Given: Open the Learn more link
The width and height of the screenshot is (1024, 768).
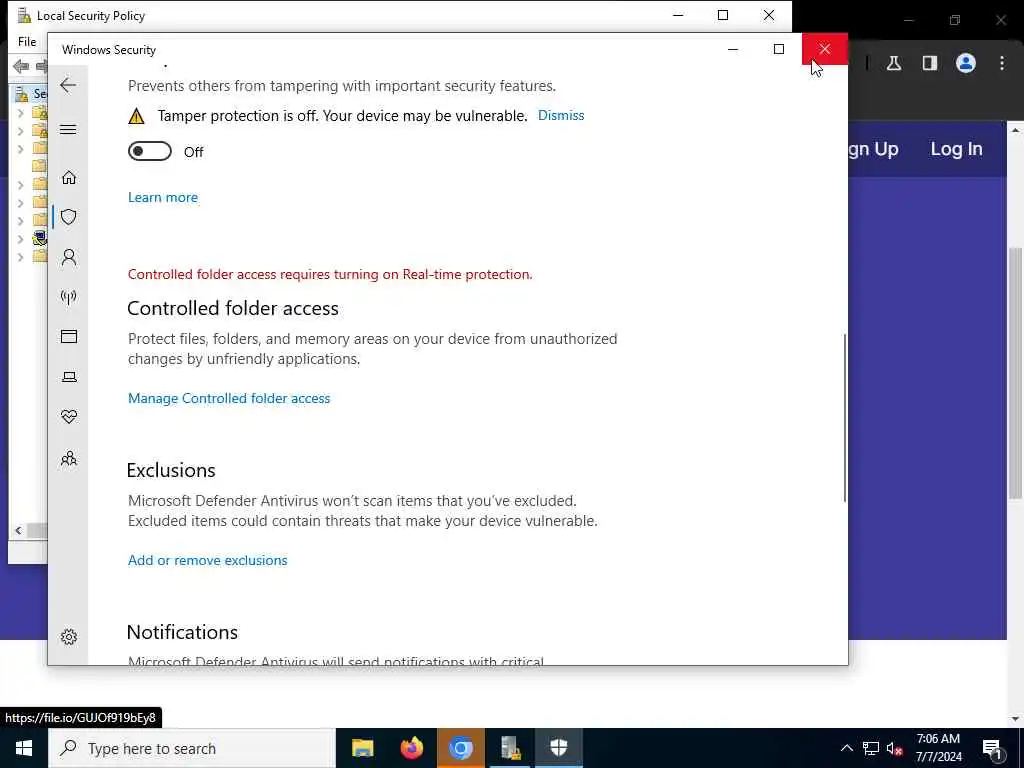Looking at the screenshot, I should coord(163,197).
